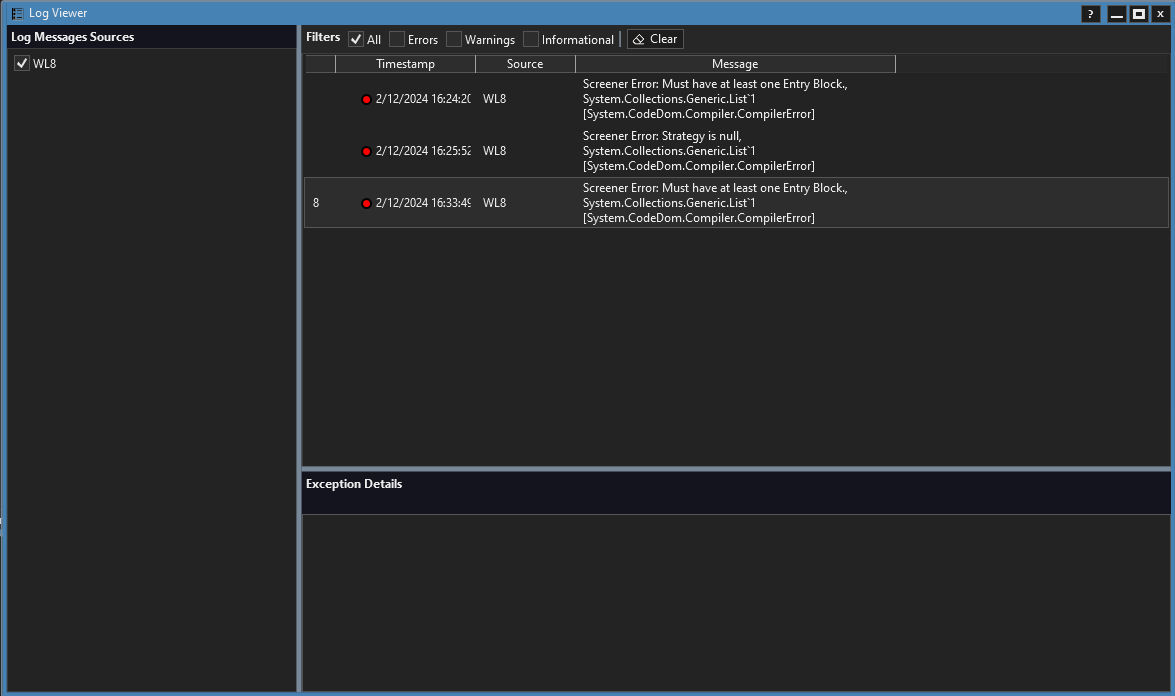
Task: Click the Message column header
Action: coord(735,64)
